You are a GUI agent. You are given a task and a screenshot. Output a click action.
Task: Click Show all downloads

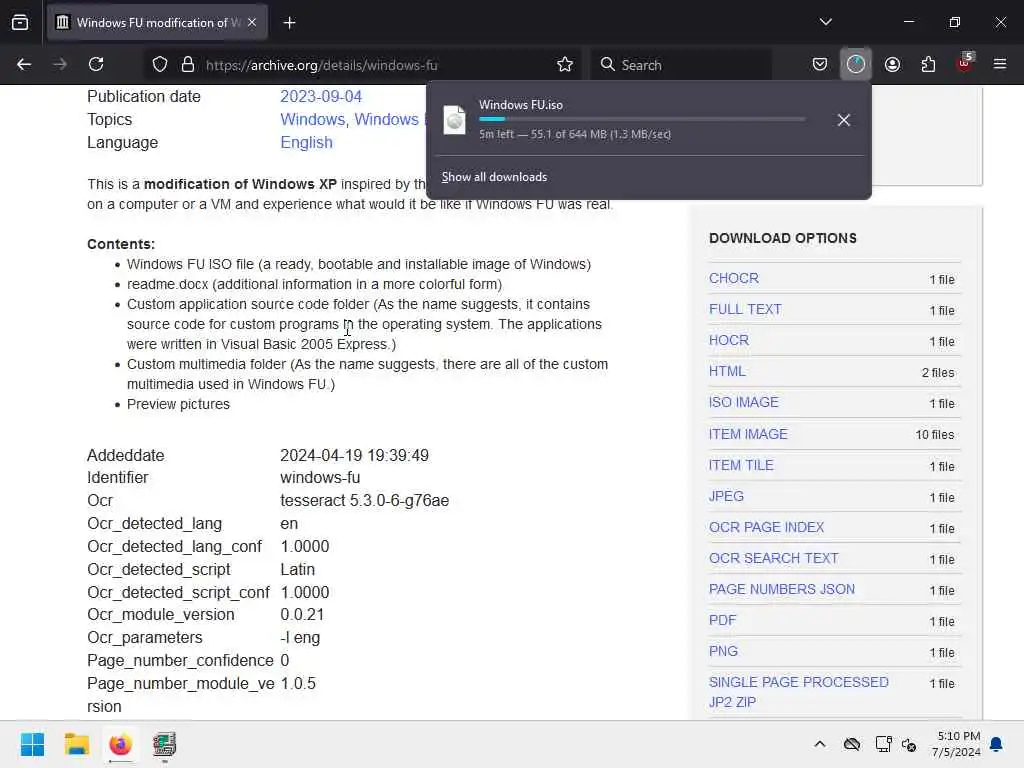(494, 177)
